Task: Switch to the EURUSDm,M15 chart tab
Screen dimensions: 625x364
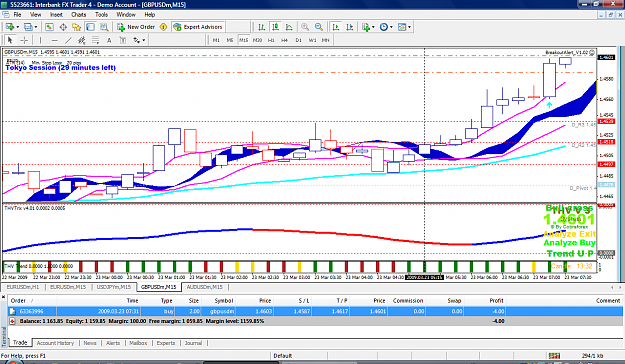Action: [x=68, y=287]
